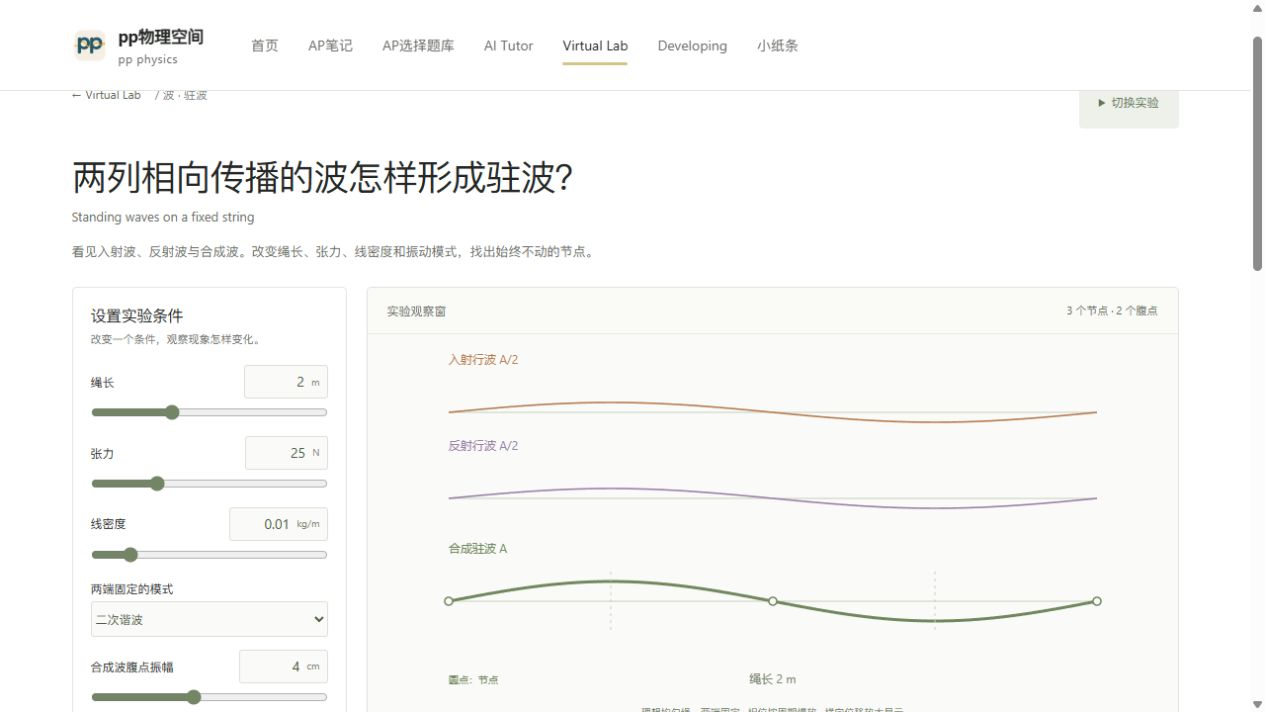Viewport: 1265px width, 712px height.
Task: Click the 波 · 驻波 breadcrumb text
Action: pyautogui.click(x=185, y=95)
